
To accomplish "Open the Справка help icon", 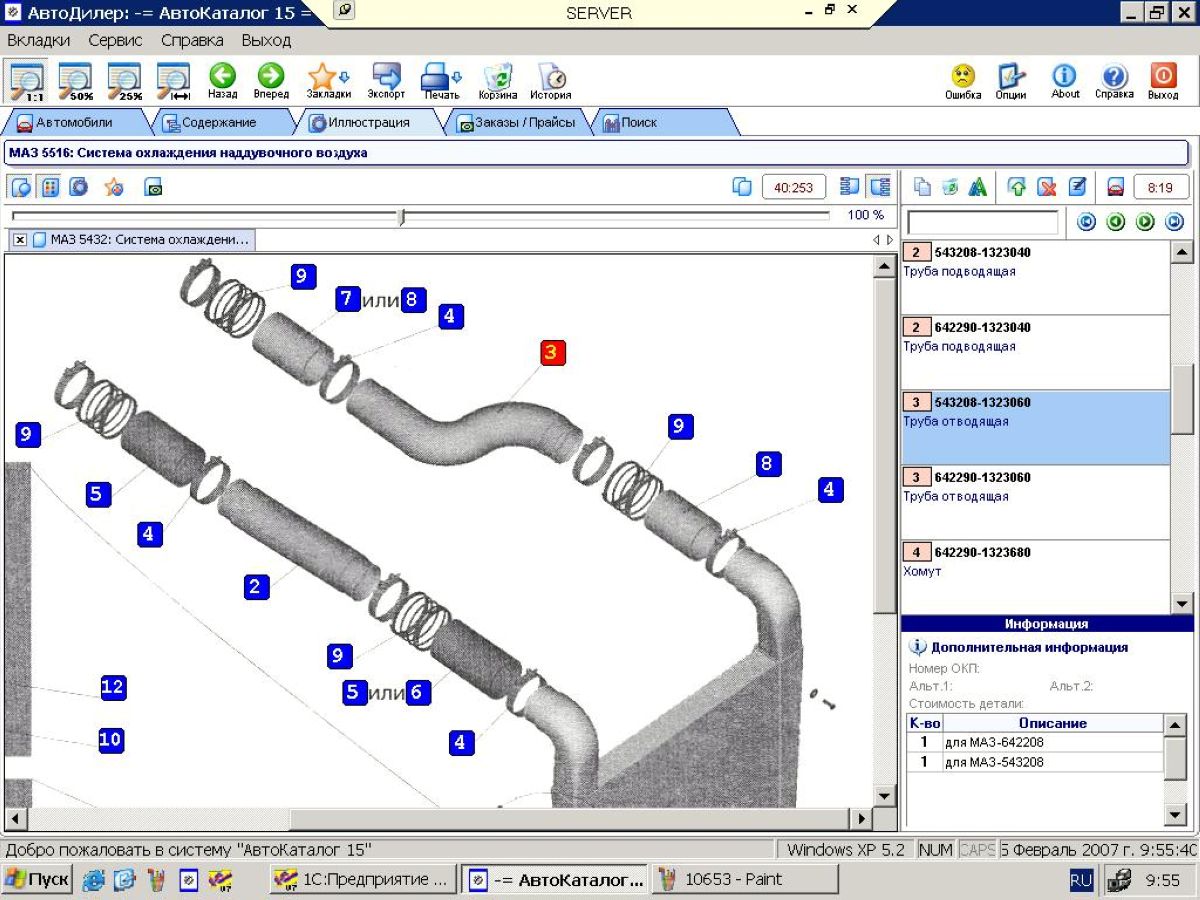I will [x=1114, y=80].
